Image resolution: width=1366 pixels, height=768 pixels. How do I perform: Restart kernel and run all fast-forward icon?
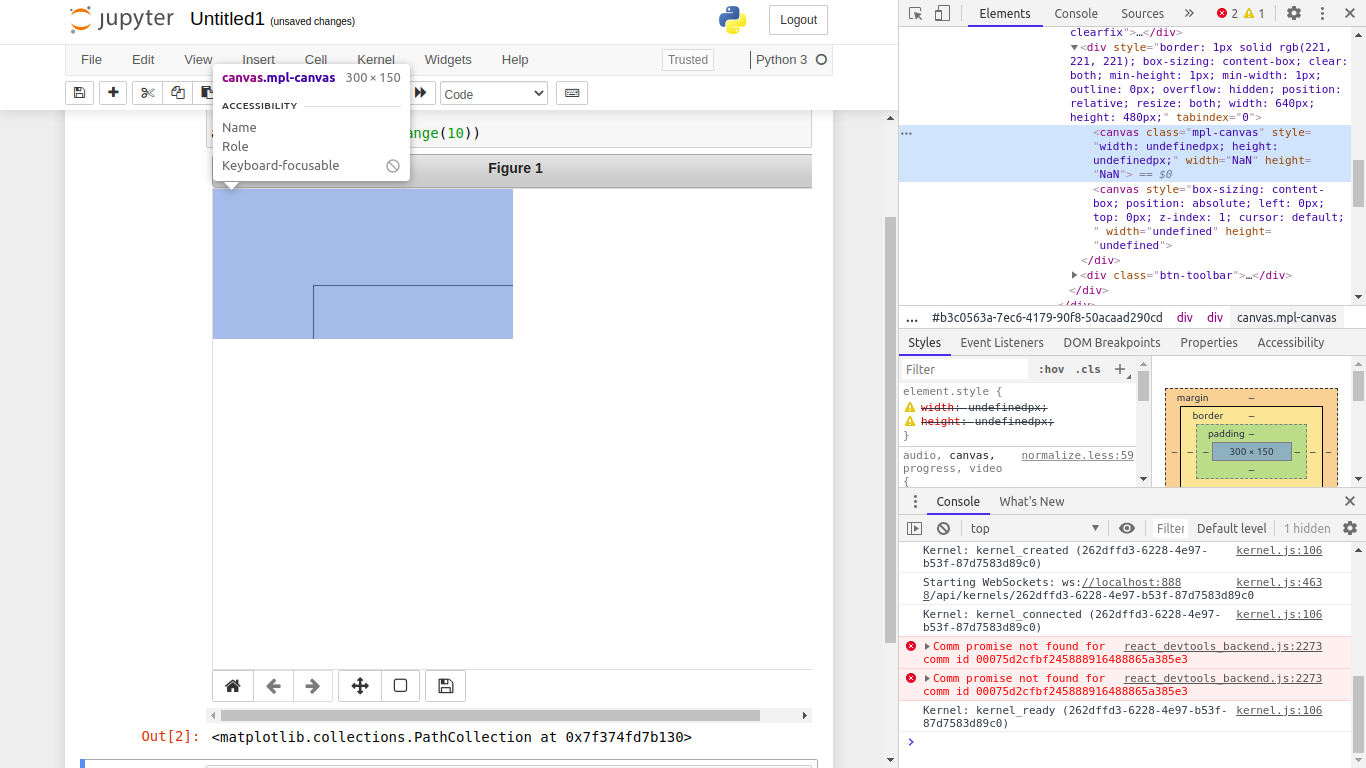421,93
